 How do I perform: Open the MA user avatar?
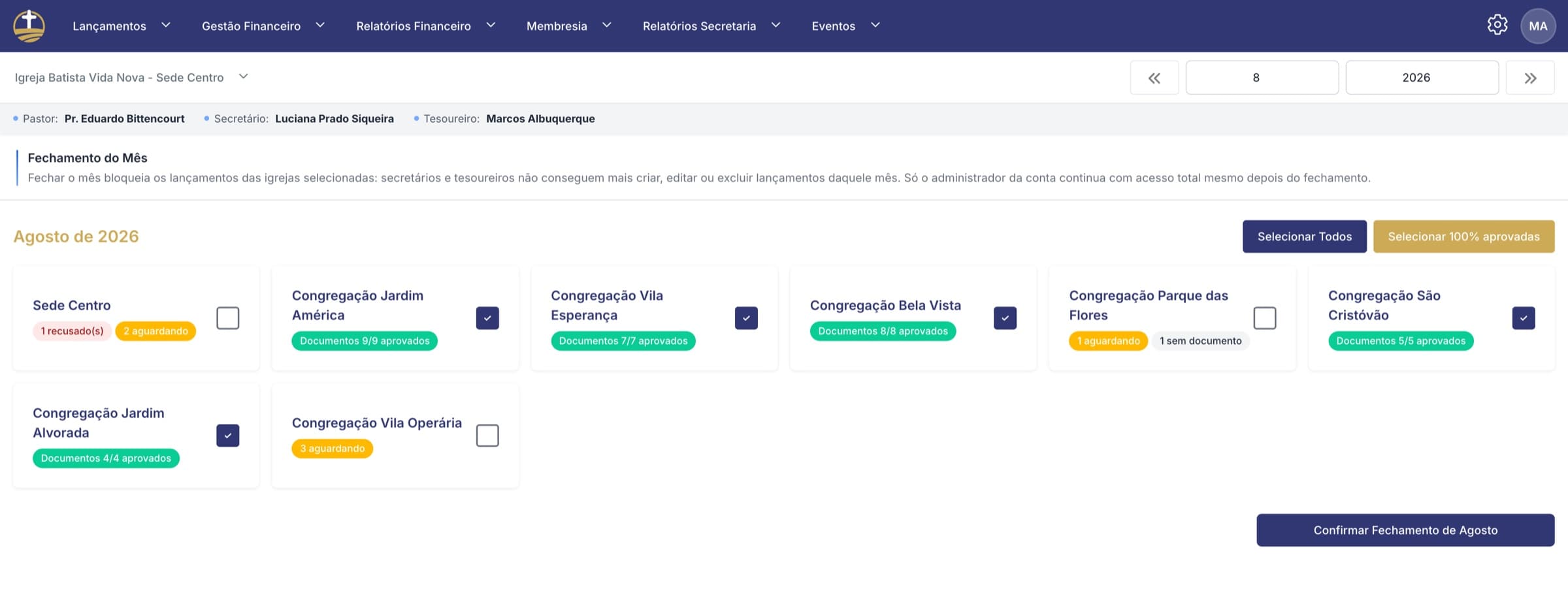tap(1538, 26)
